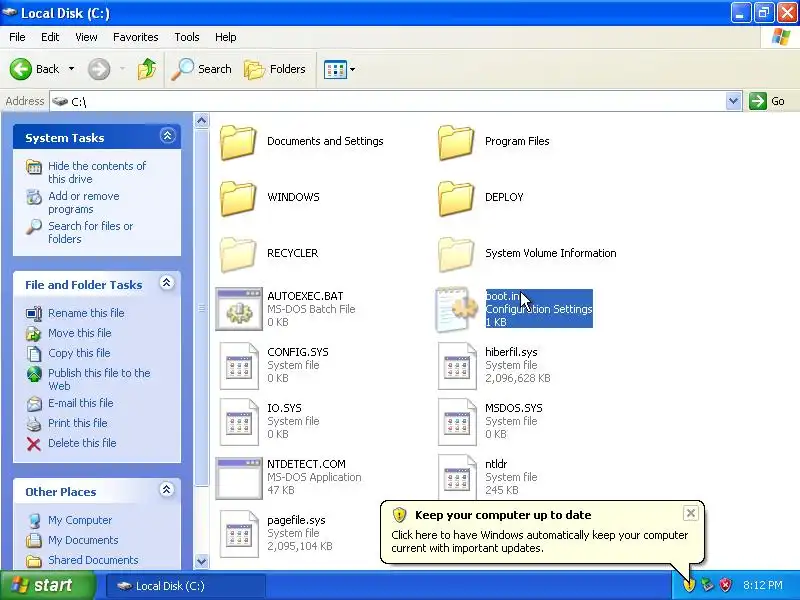Click Local Disk (C:) taskbar button
This screenshot has height=600, width=800.
click(186, 586)
